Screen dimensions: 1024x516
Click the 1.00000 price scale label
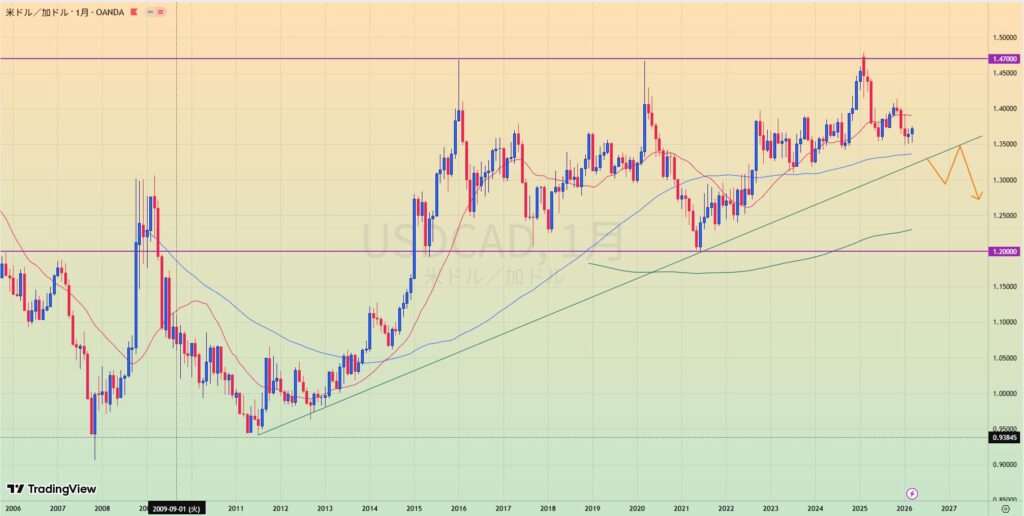tap(1003, 393)
